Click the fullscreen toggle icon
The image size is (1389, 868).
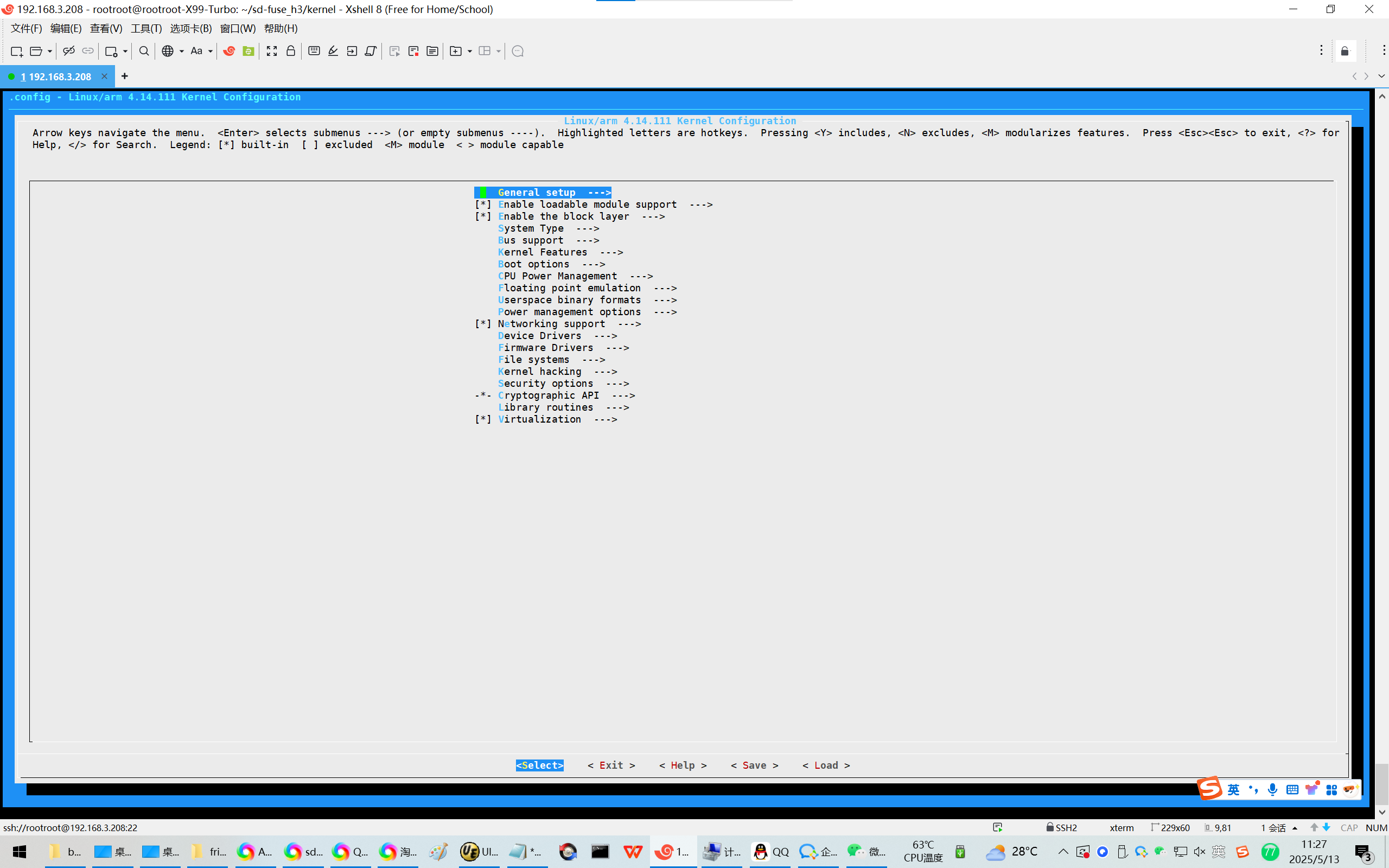tap(271, 51)
